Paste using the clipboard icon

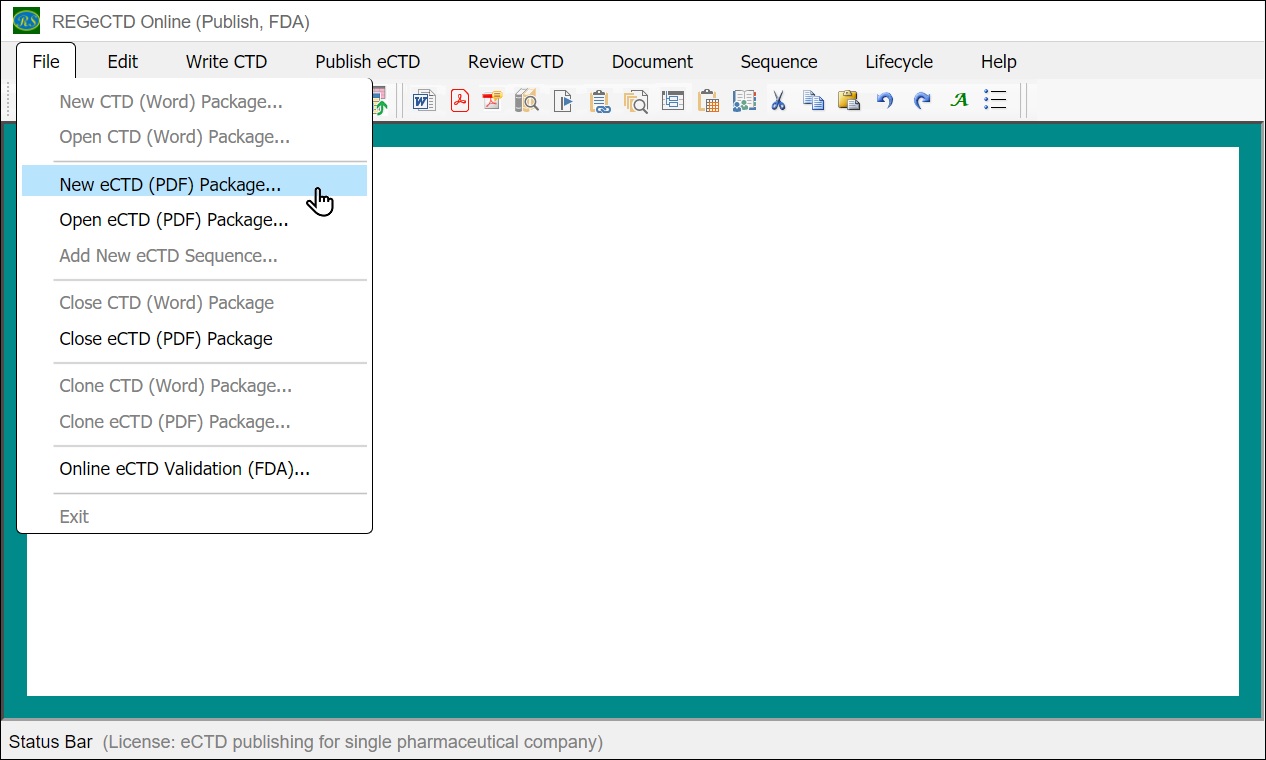849,100
